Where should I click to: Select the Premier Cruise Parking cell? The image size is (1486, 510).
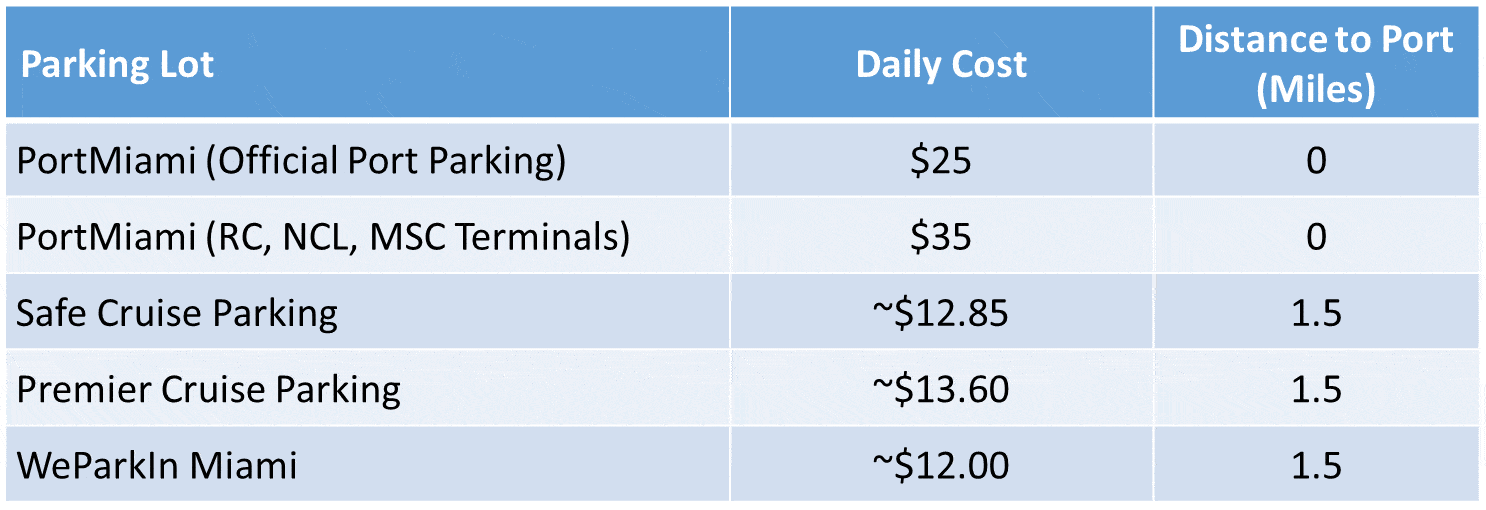(367, 387)
